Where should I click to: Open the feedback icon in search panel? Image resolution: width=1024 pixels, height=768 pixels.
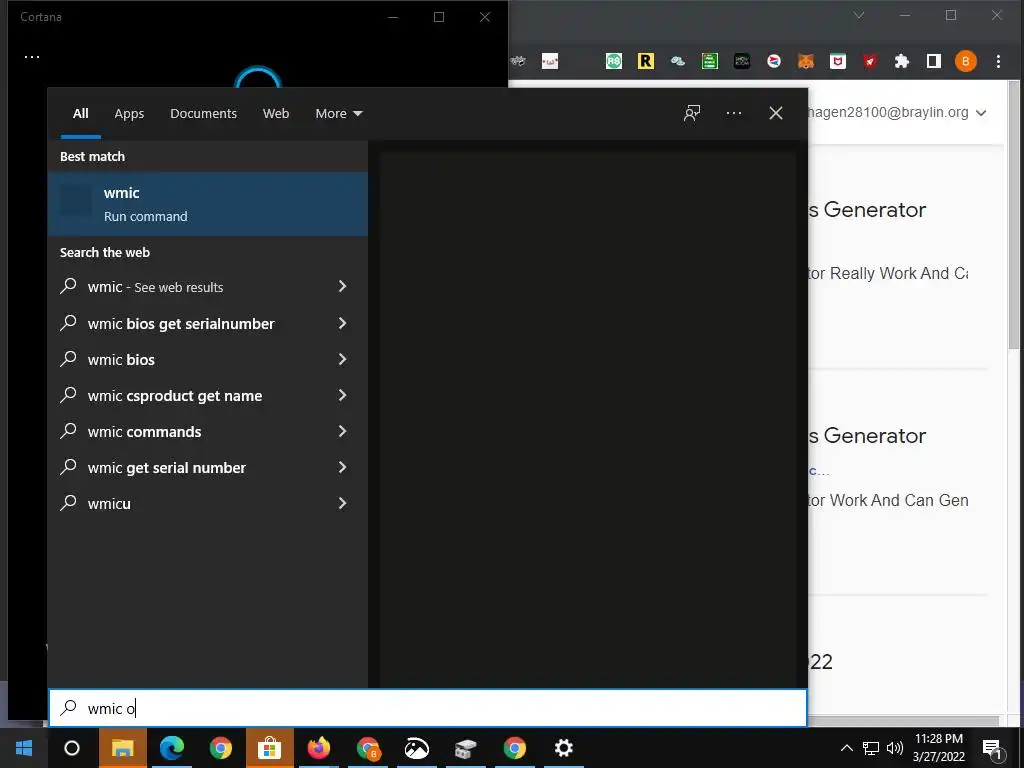(x=692, y=113)
